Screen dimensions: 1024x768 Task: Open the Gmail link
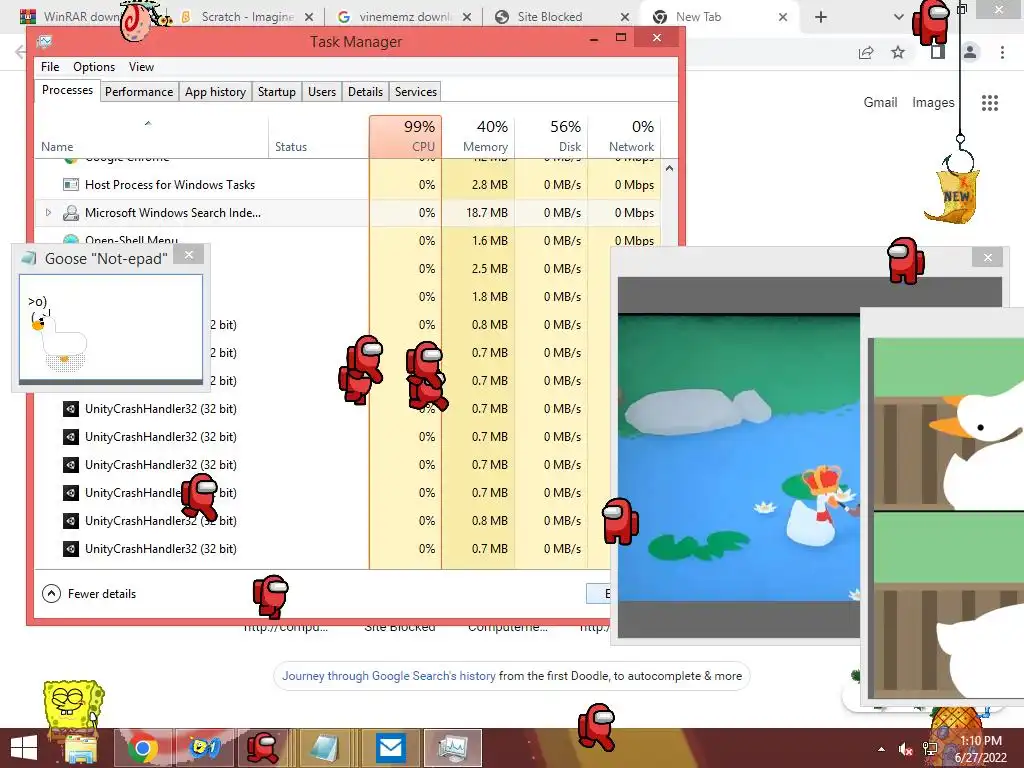tap(880, 102)
